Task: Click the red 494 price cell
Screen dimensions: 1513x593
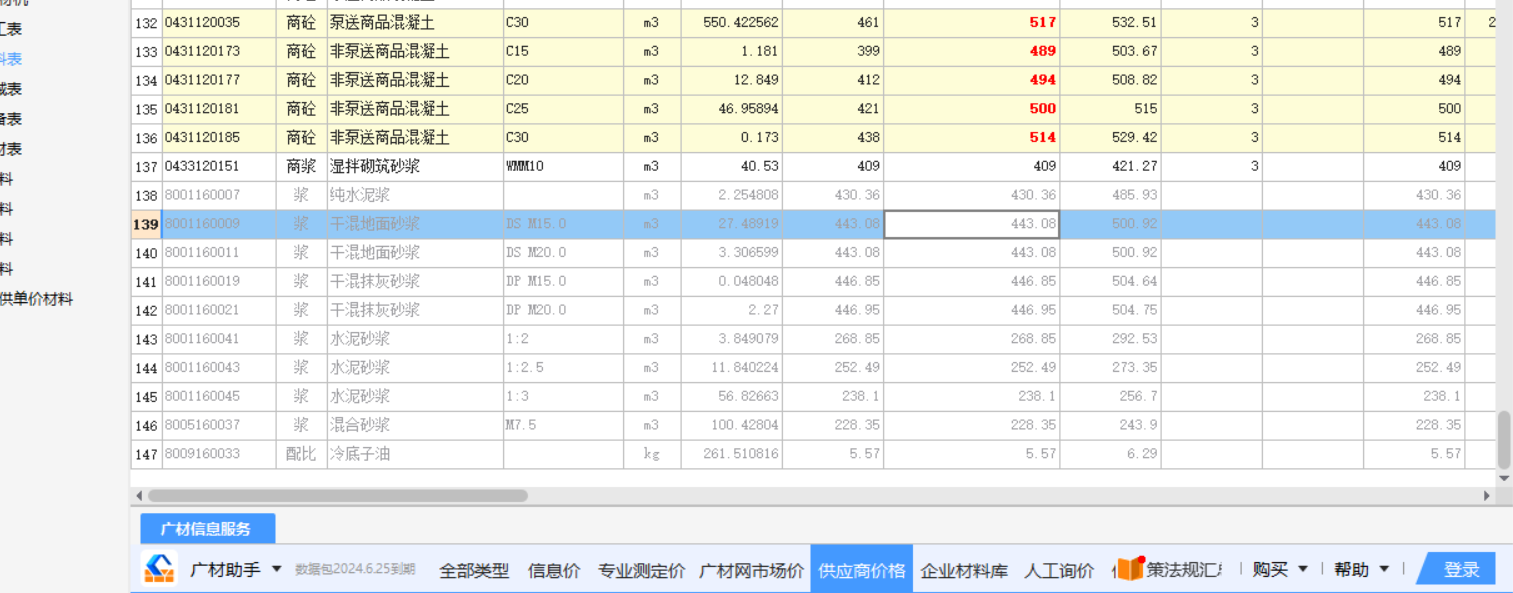Action: point(972,80)
